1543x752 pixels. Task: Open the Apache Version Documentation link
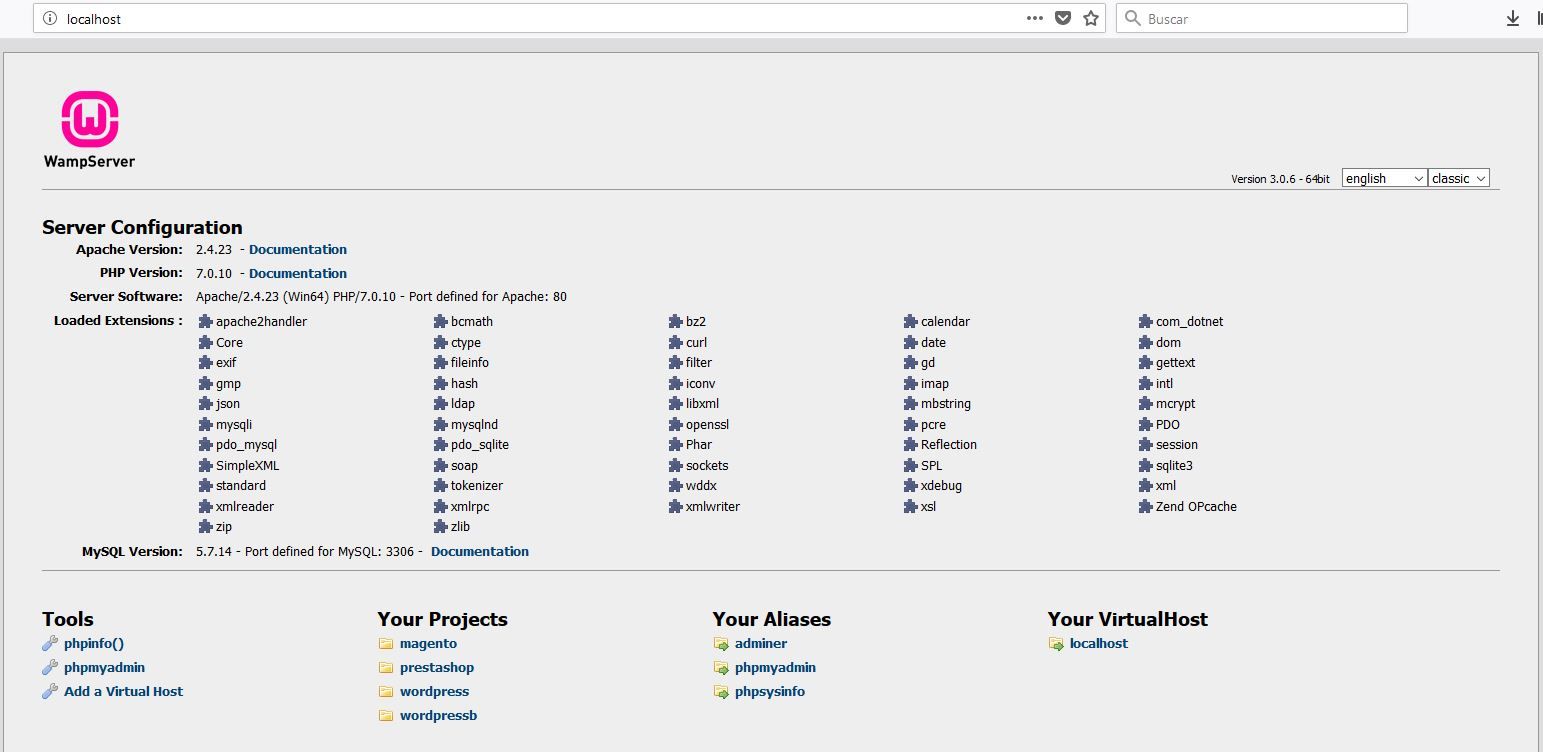(x=297, y=249)
